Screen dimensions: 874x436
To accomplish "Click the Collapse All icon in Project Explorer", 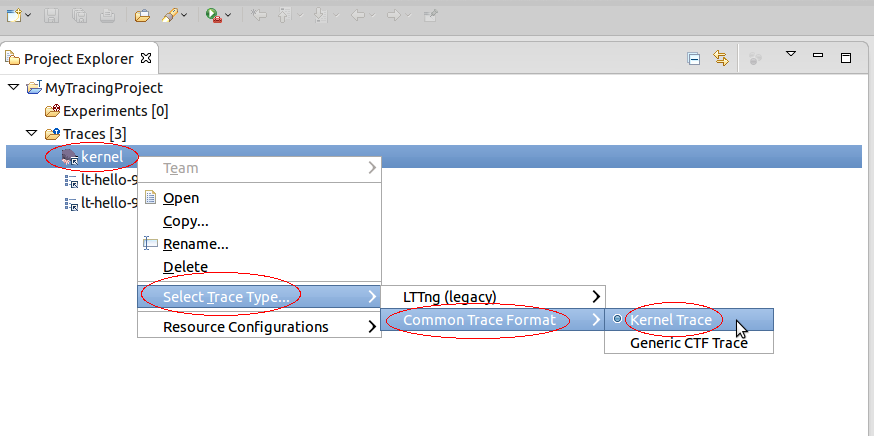I will [x=693, y=58].
